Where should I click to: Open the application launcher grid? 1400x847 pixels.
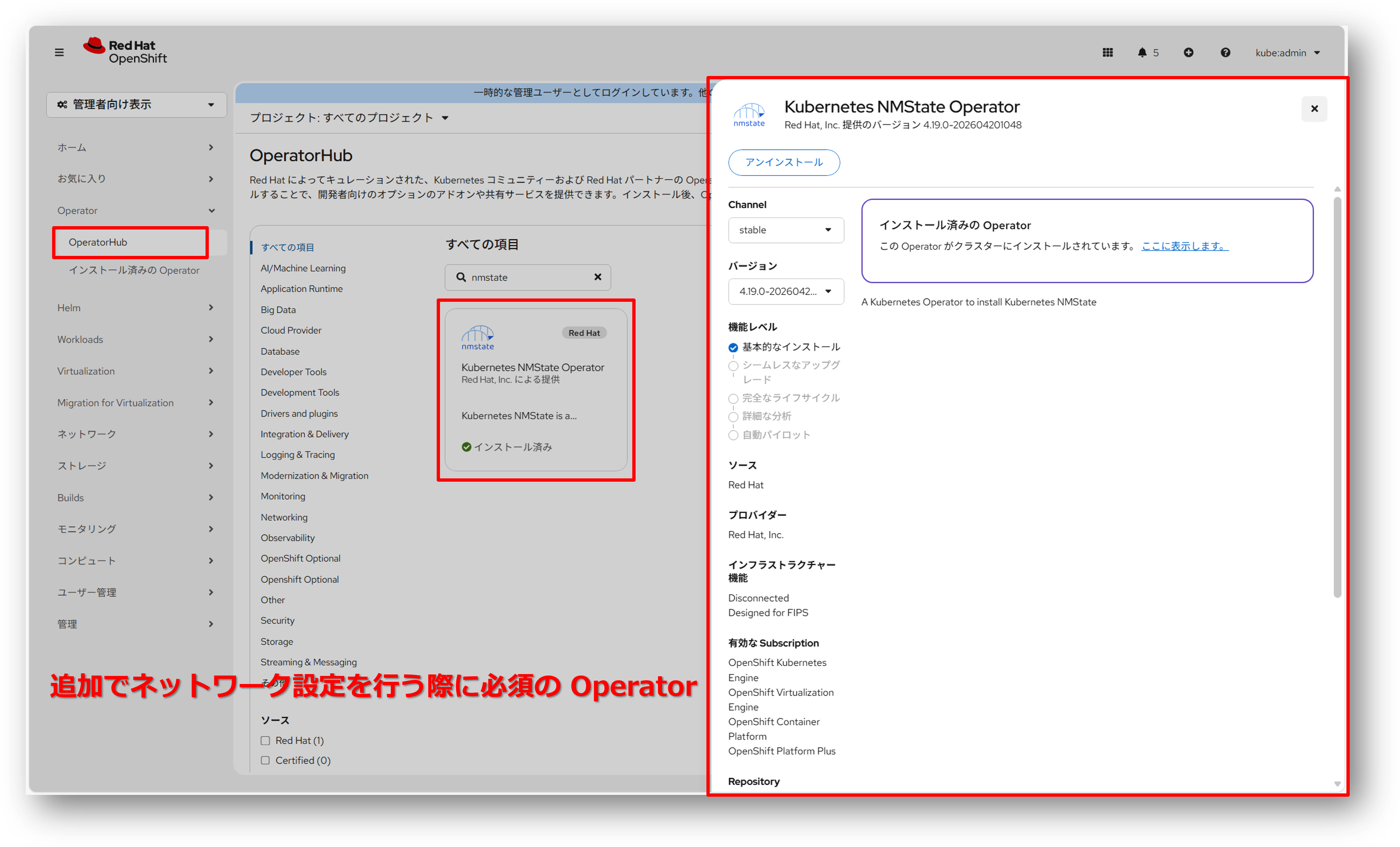(x=1108, y=53)
